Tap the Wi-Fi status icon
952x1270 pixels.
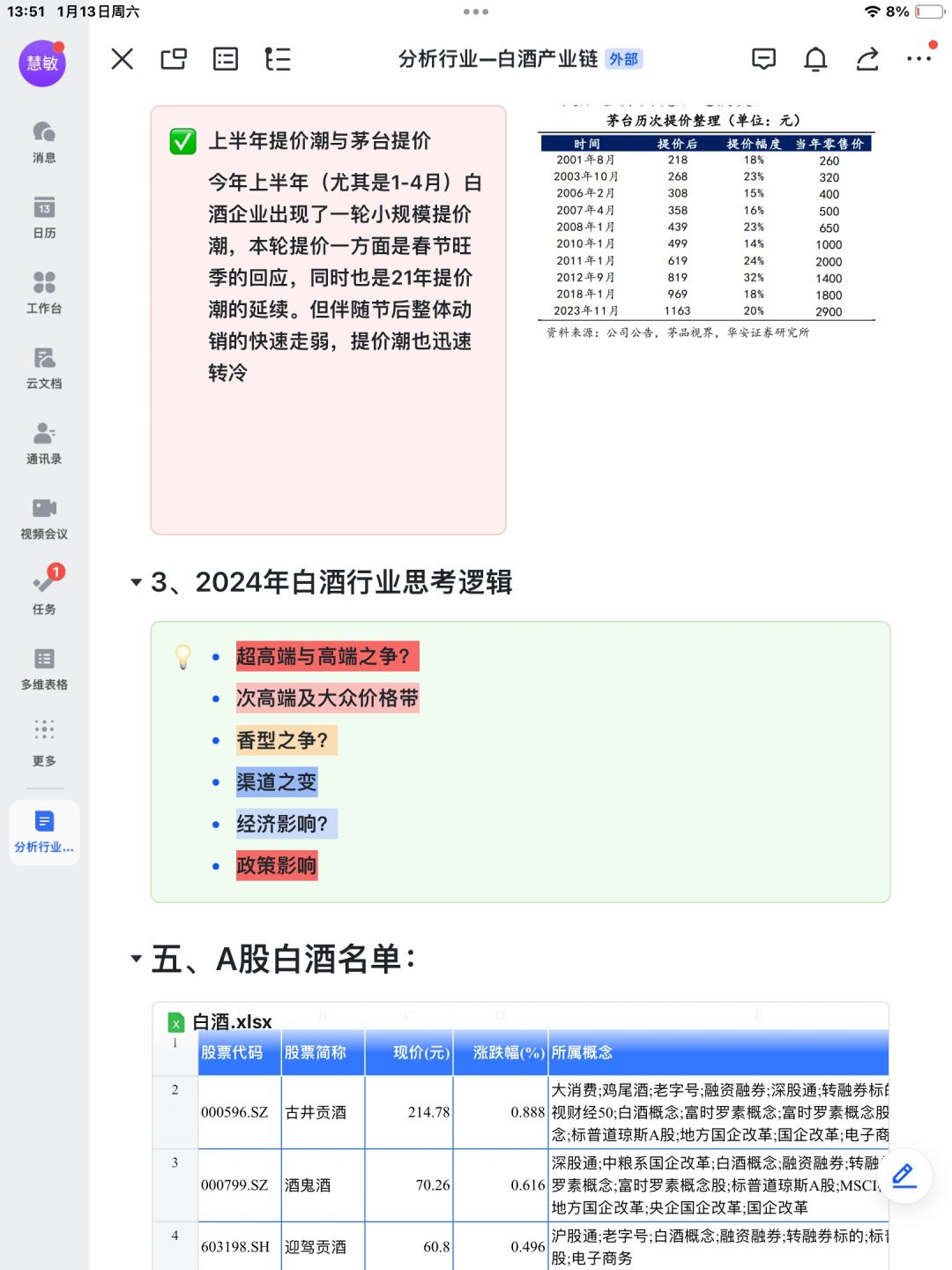click(873, 11)
